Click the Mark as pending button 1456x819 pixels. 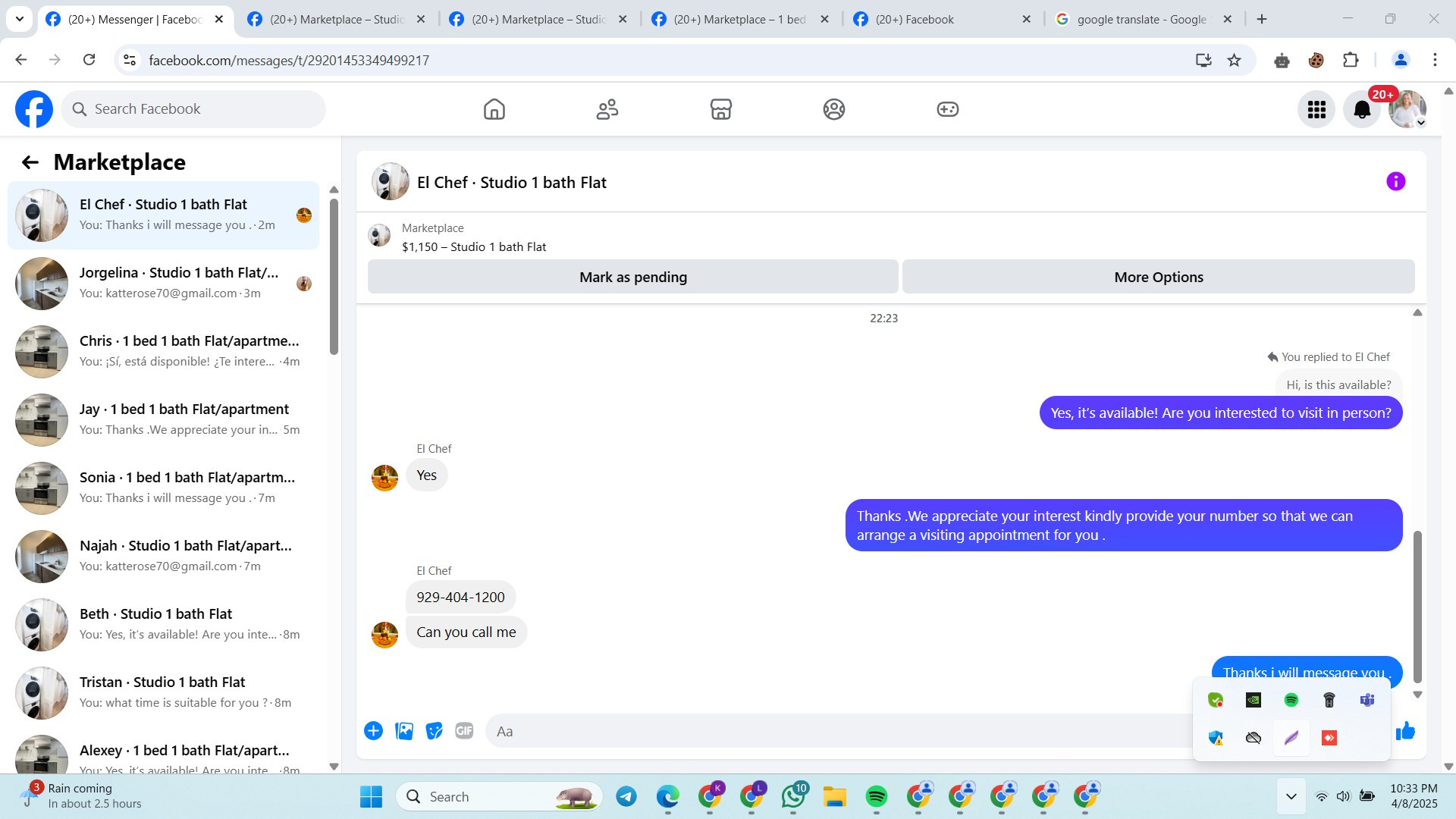point(632,277)
